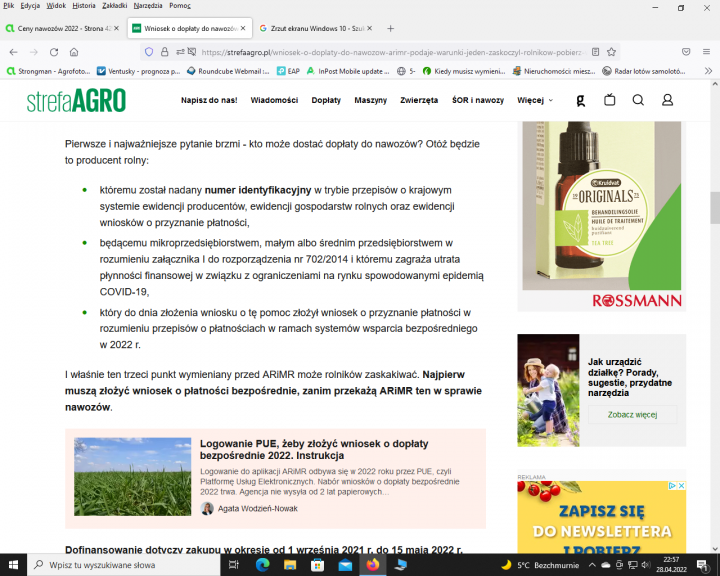Open Ventusky prognoza bookmark

139,71
